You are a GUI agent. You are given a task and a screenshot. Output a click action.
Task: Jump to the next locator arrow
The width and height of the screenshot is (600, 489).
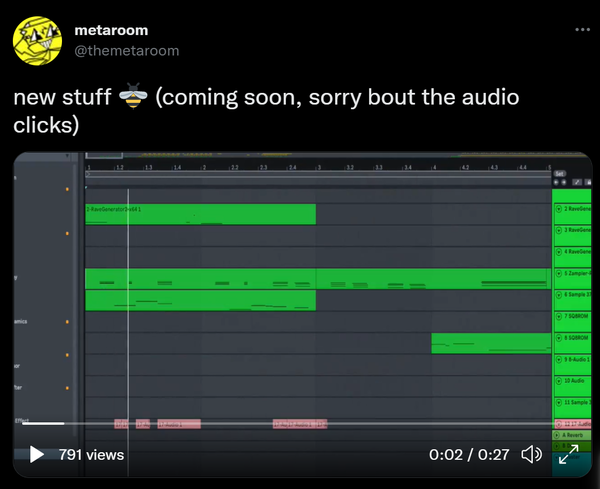[x=563, y=182]
